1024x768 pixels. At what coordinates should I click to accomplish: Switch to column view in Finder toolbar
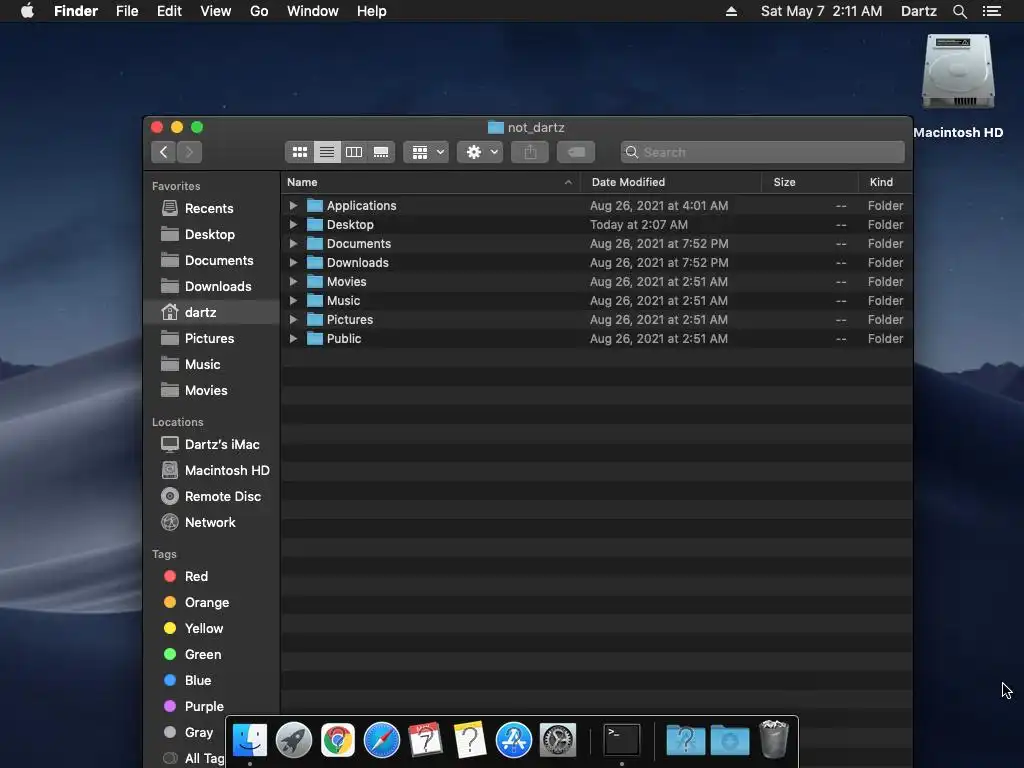point(354,152)
